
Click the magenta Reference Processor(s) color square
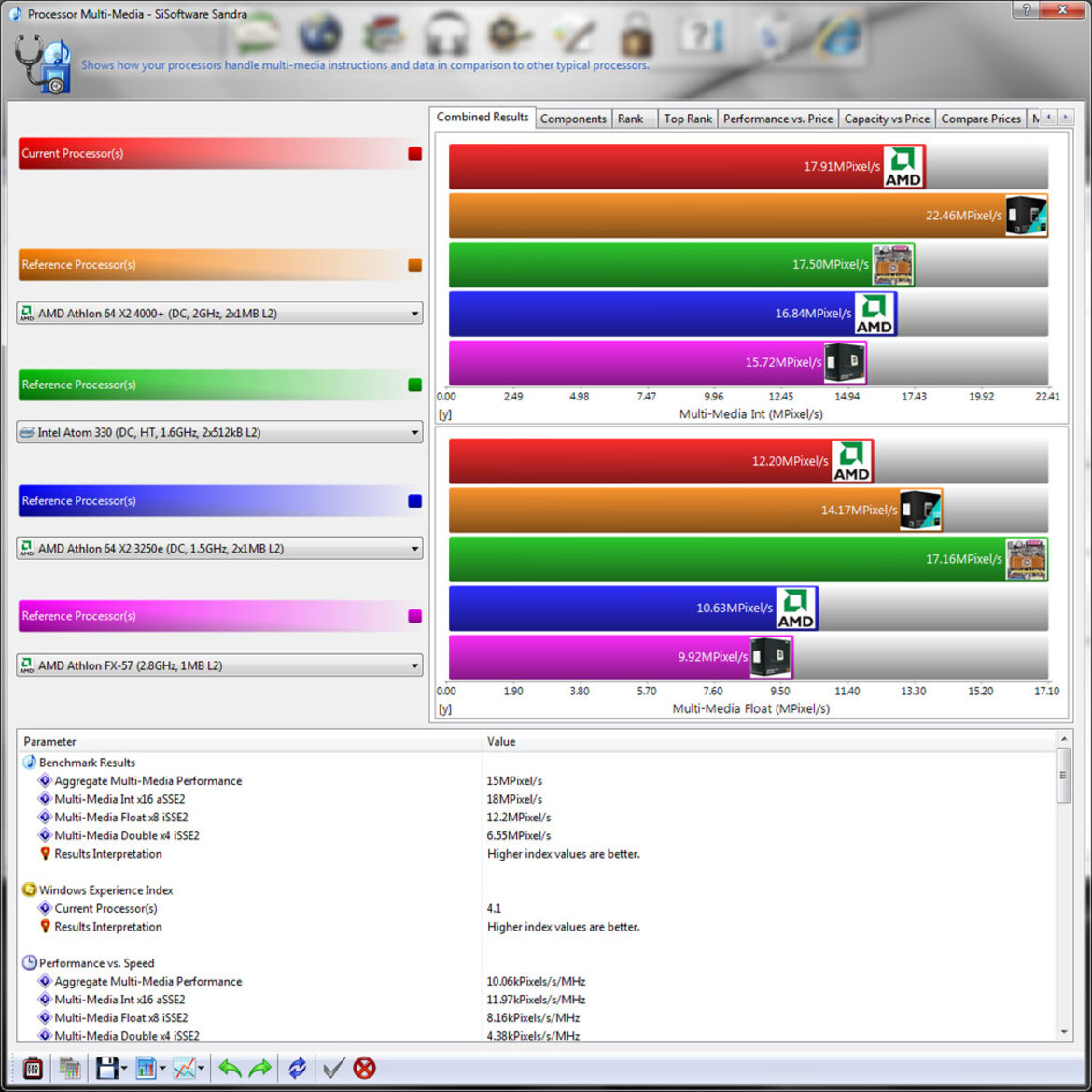coord(414,616)
